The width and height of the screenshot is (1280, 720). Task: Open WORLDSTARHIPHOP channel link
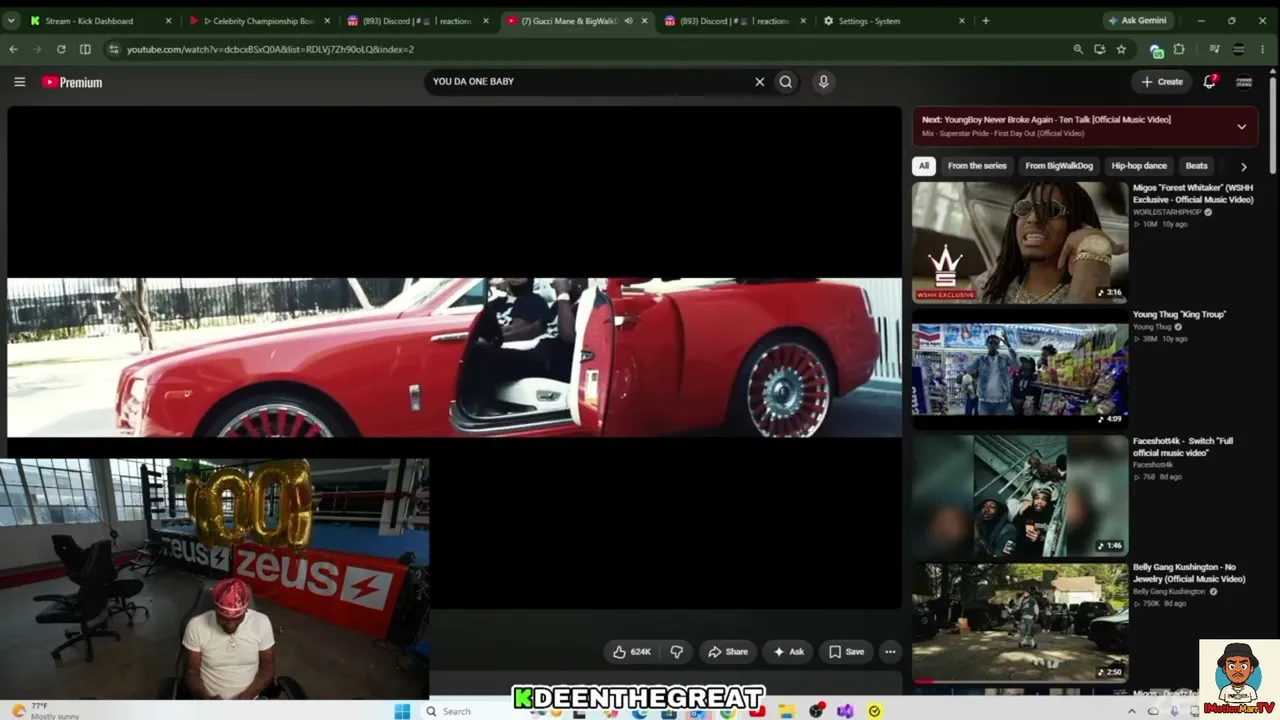coord(1168,212)
